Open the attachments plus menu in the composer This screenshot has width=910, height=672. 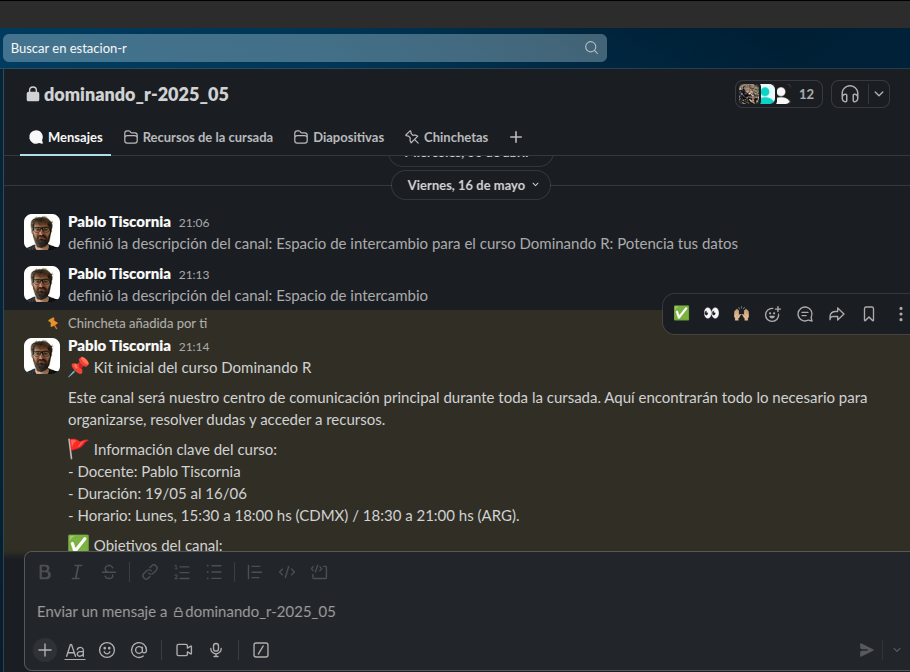45,650
